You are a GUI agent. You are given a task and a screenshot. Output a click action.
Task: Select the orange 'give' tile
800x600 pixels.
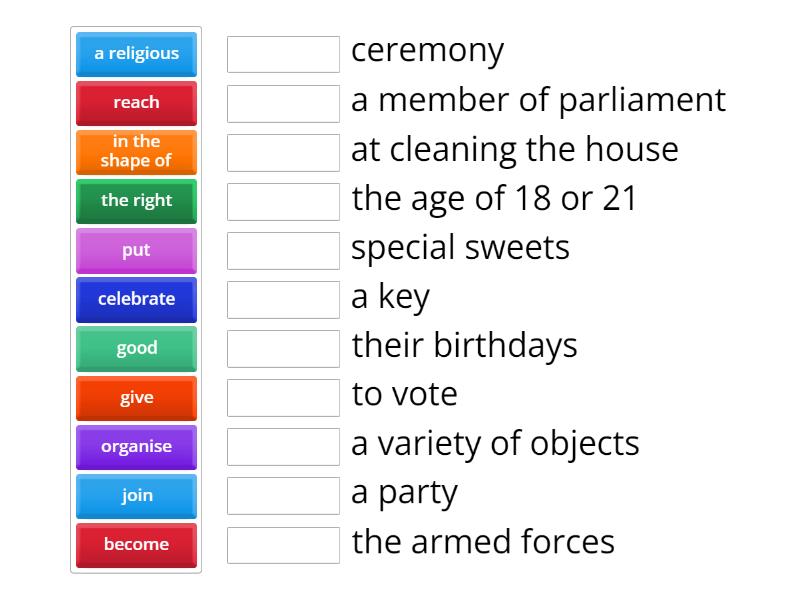click(x=136, y=398)
